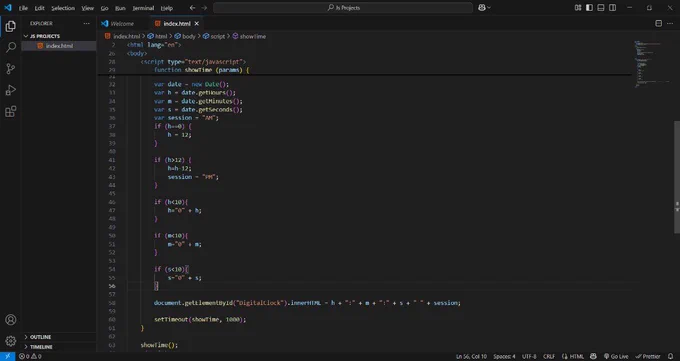Viewport: 680px width, 361px height.
Task: Switch to the Welcome tab
Action: [123, 23]
